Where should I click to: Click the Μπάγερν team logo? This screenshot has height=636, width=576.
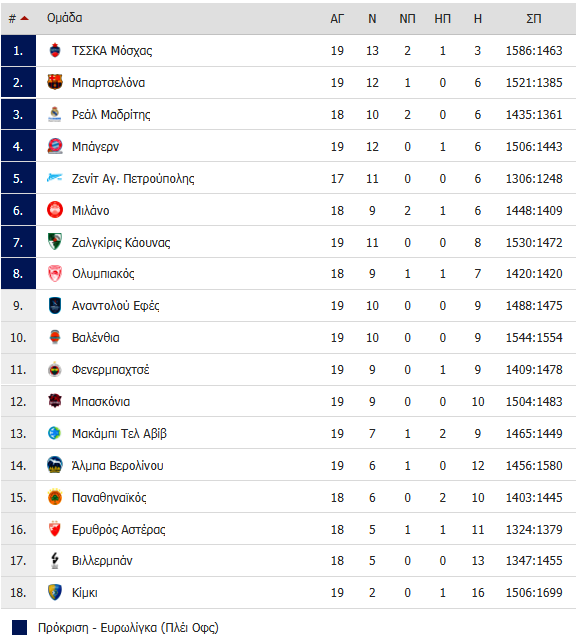[x=55, y=146]
